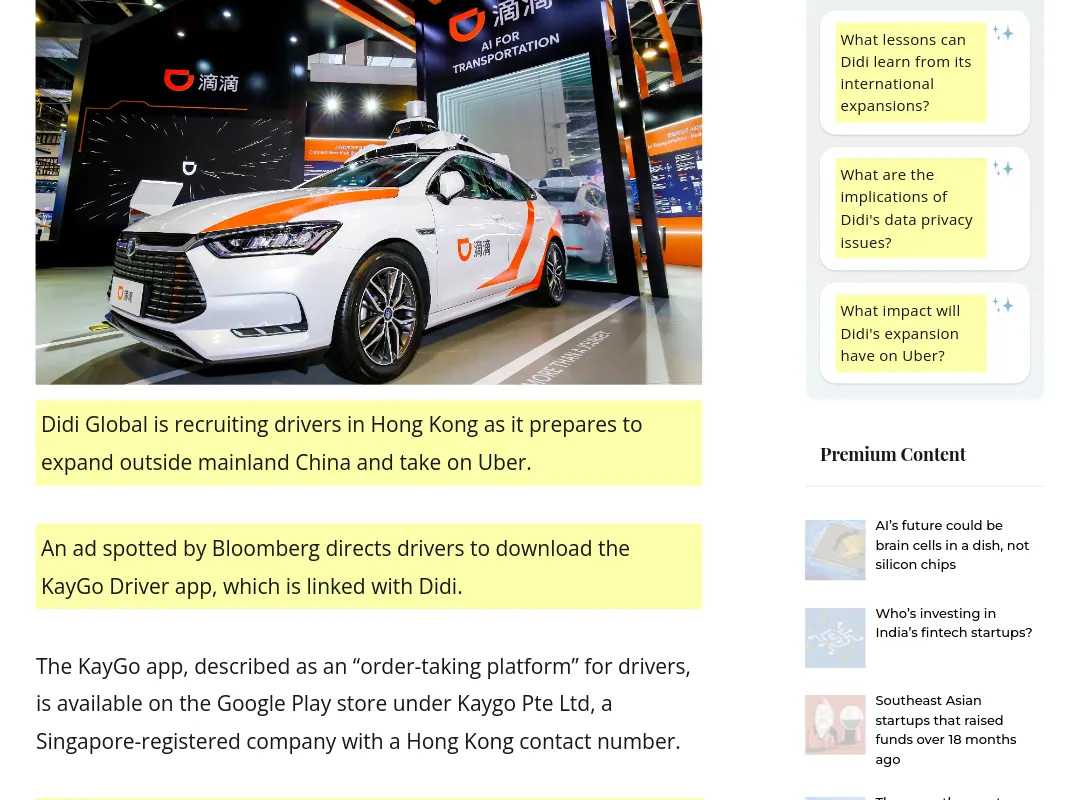Screen dimensions: 1080x800
Task: Click the sparkle icon beside the Uber impact question
Action: pyautogui.click(x=1003, y=305)
